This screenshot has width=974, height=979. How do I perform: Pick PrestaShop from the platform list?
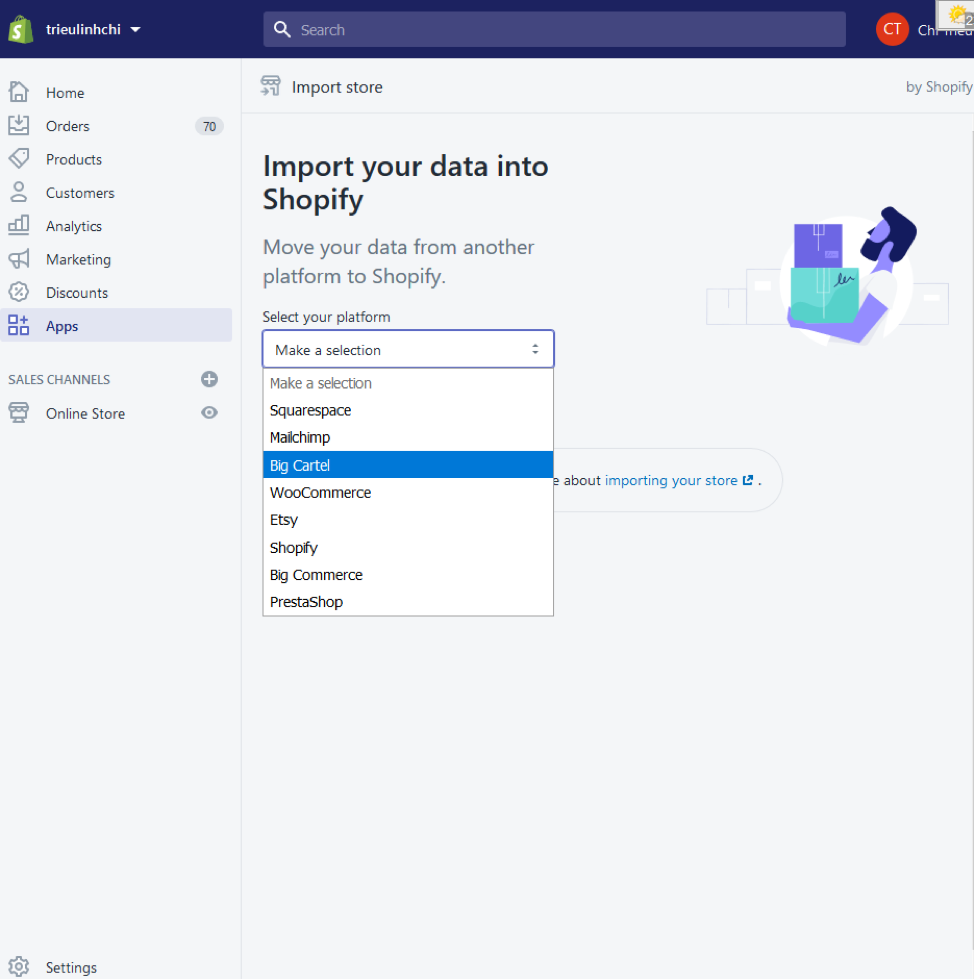coord(408,602)
